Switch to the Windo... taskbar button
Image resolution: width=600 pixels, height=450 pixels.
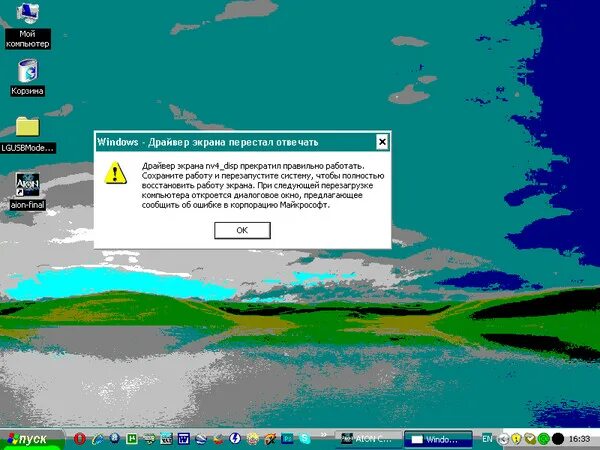point(438,439)
